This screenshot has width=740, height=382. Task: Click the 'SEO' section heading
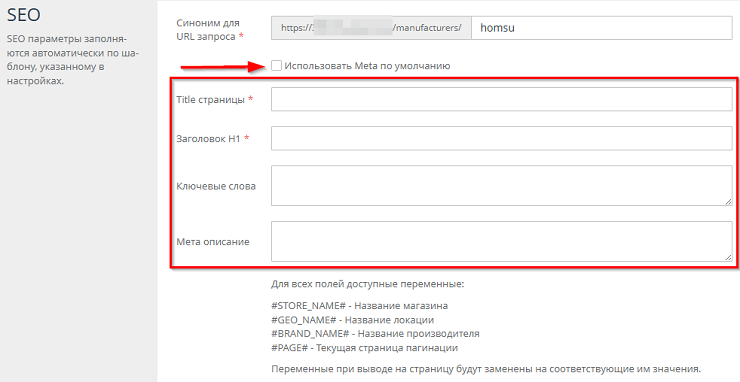tap(24, 15)
